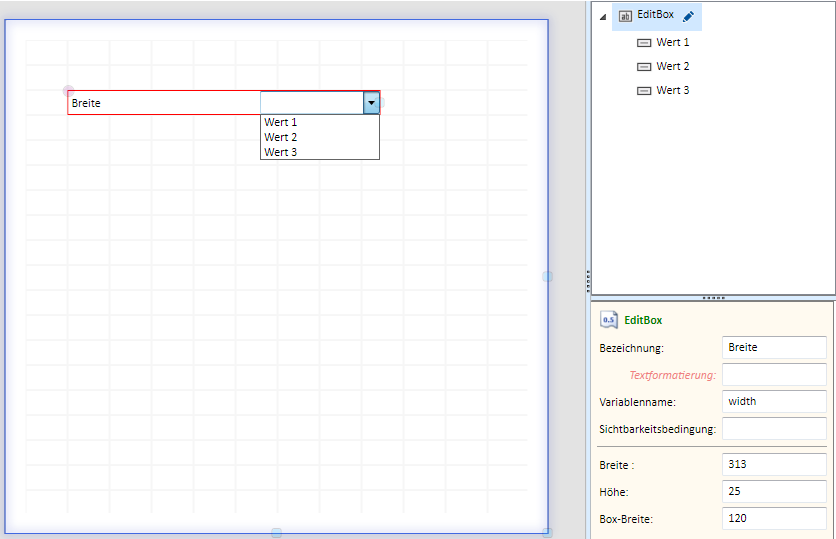Click the Bezeichnung input field
The width and height of the screenshot is (836, 539).
(x=773, y=347)
